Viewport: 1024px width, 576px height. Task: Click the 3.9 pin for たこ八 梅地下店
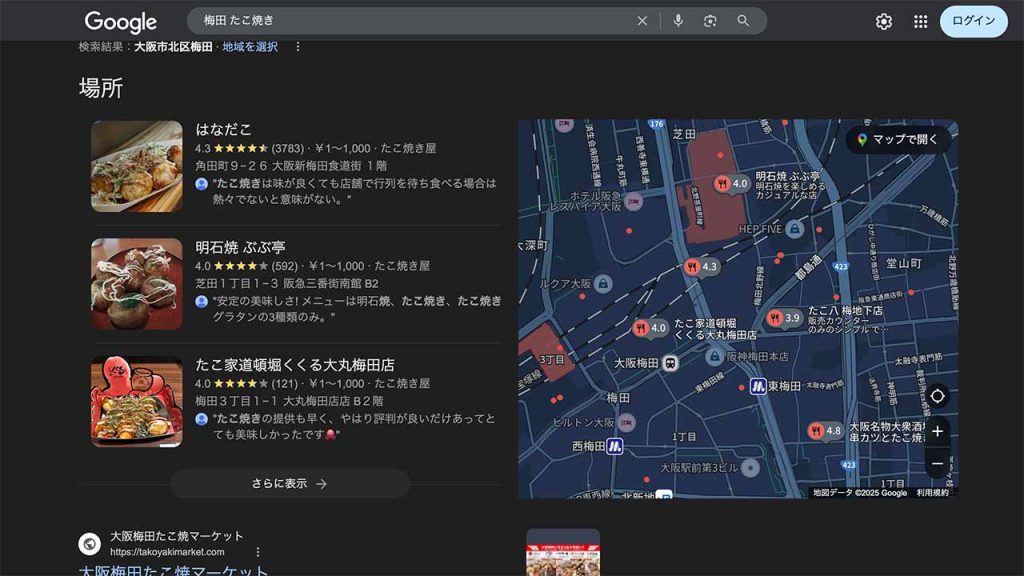[x=784, y=318]
